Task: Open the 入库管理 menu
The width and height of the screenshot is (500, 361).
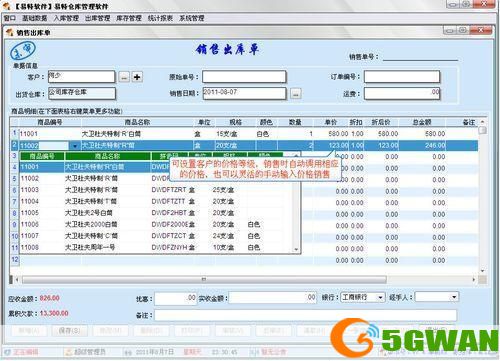Action: [66, 18]
